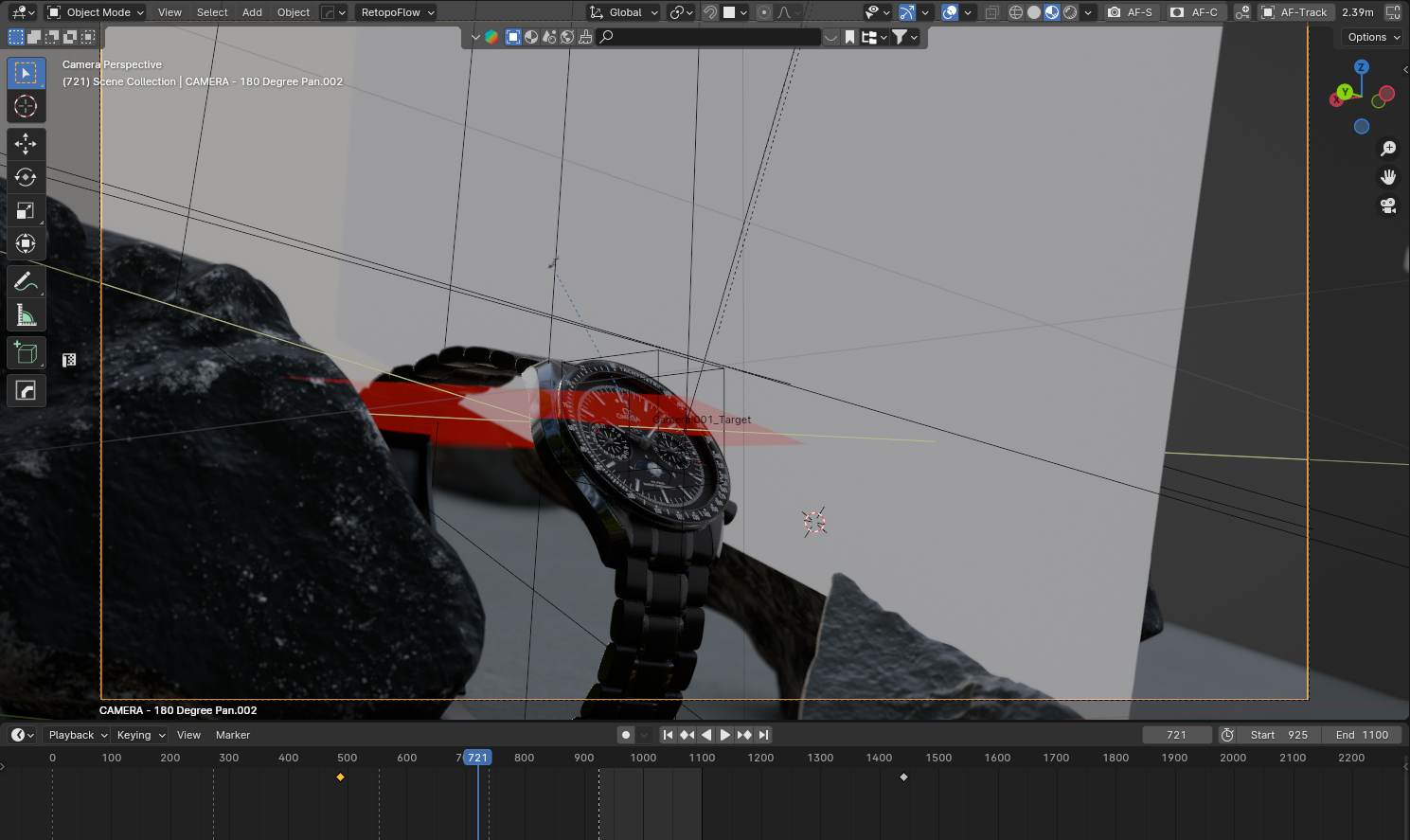
Task: Click the zoom magnifier viewport icon
Action: pyautogui.click(x=1388, y=149)
